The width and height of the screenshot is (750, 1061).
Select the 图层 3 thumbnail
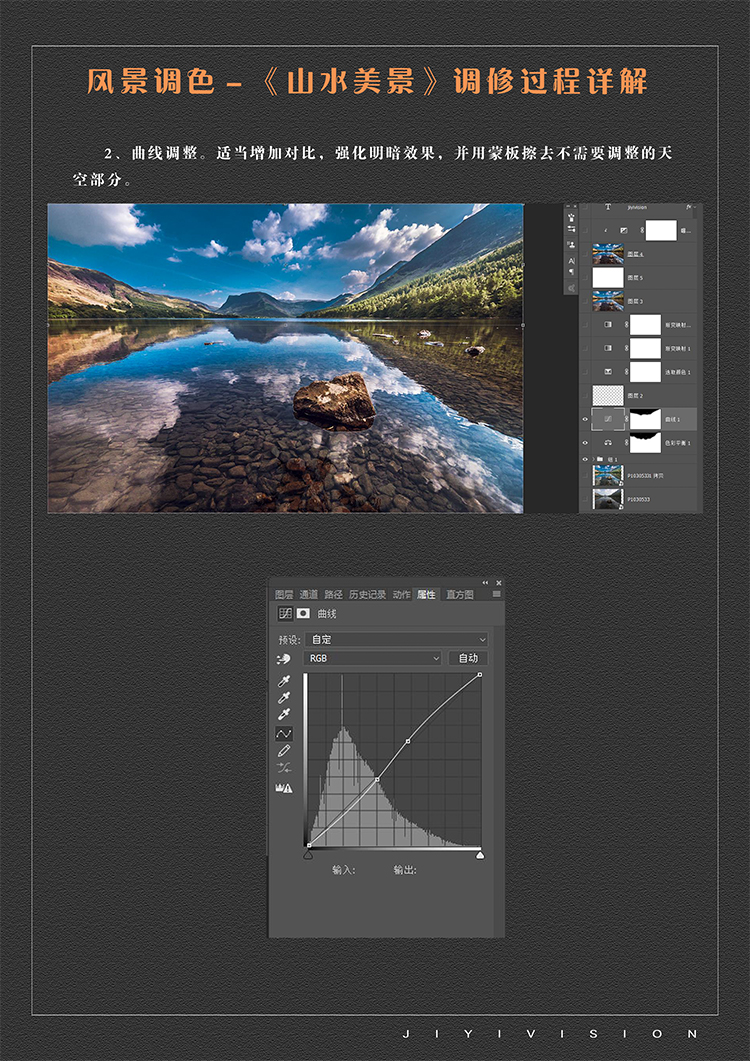[x=607, y=301]
